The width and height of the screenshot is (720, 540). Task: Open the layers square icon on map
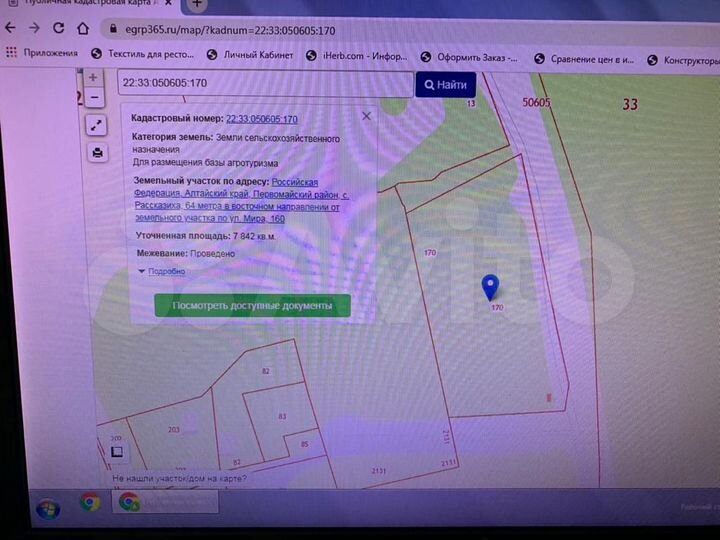point(116,452)
